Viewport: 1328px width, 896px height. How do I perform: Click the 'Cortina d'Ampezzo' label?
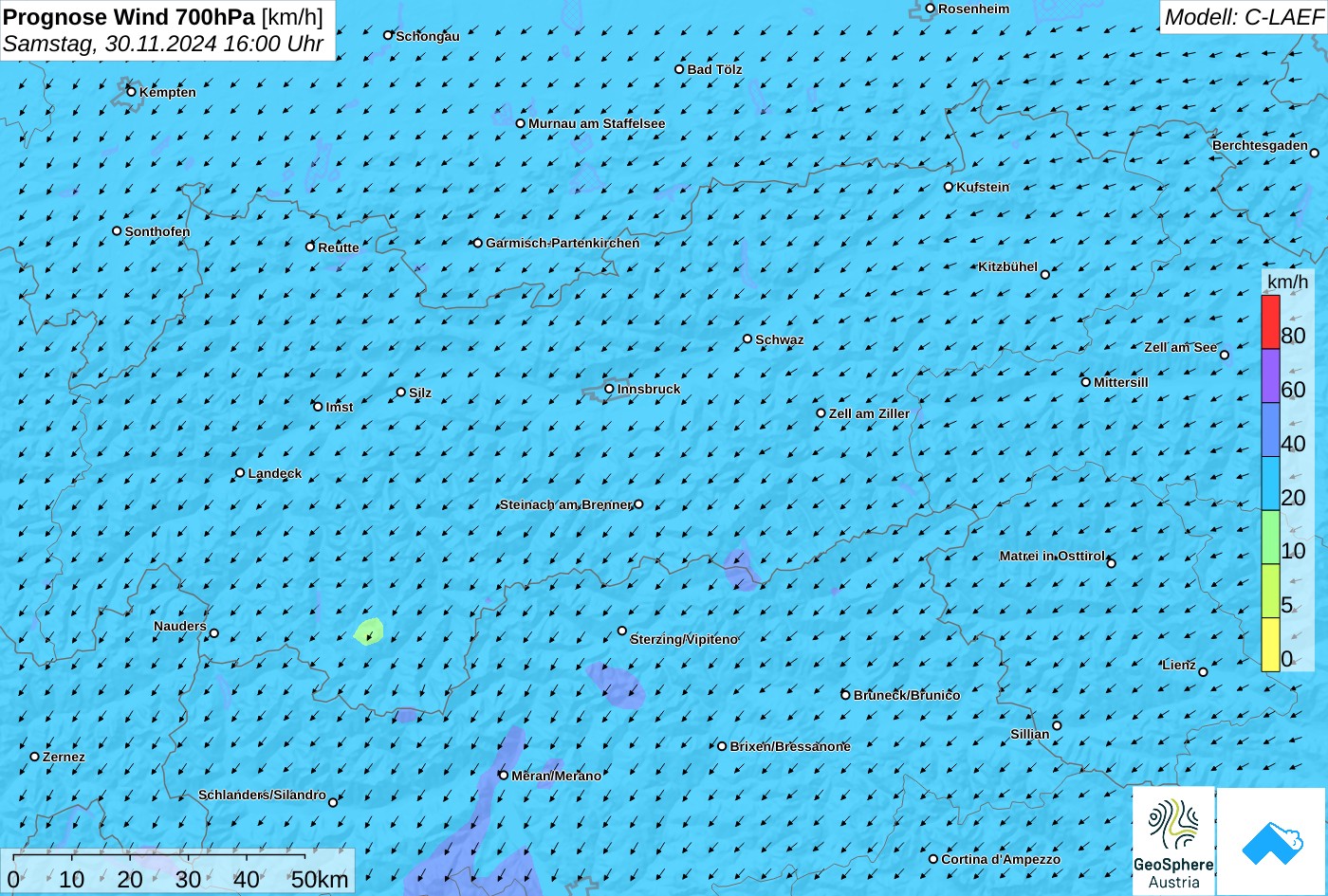[x=1001, y=860]
